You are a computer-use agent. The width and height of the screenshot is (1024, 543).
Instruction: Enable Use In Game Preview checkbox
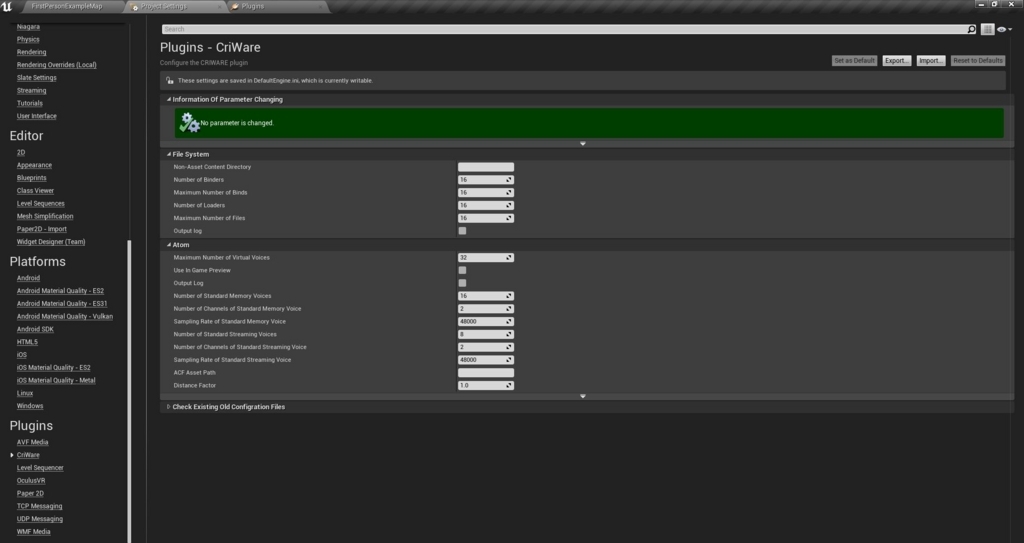click(462, 270)
